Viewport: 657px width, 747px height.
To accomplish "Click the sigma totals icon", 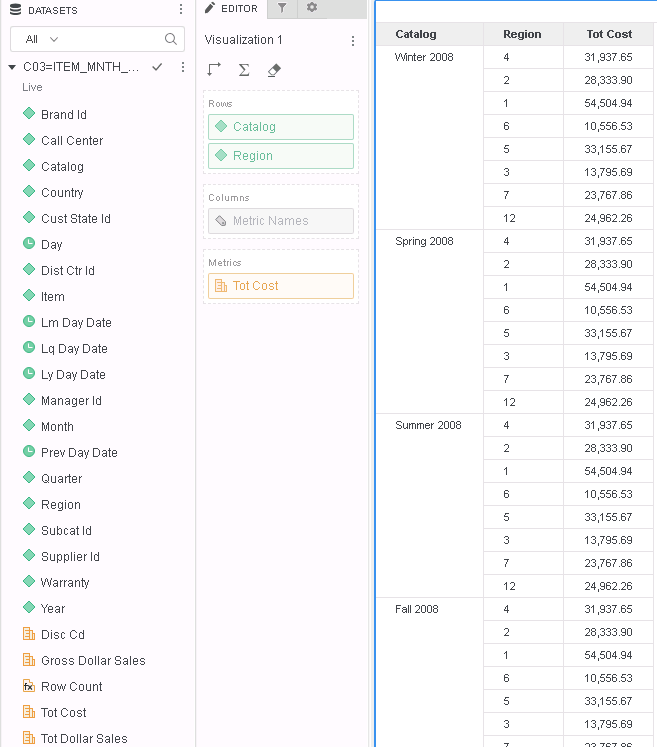I will [244, 70].
